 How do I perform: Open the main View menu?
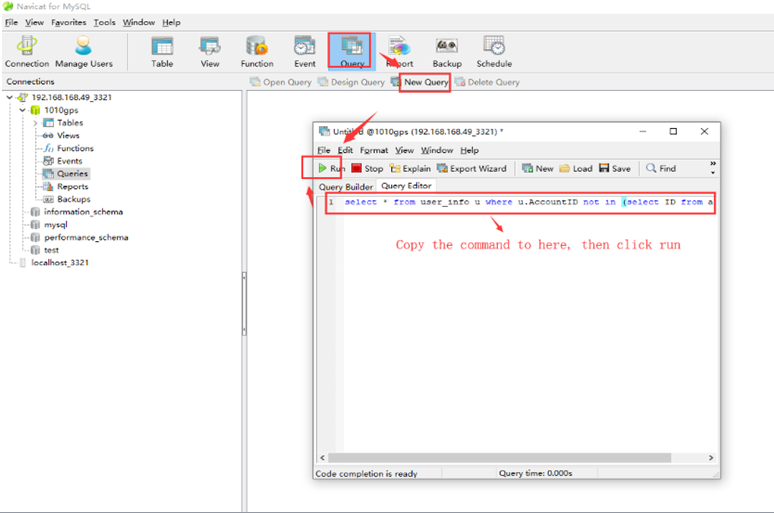coord(35,22)
